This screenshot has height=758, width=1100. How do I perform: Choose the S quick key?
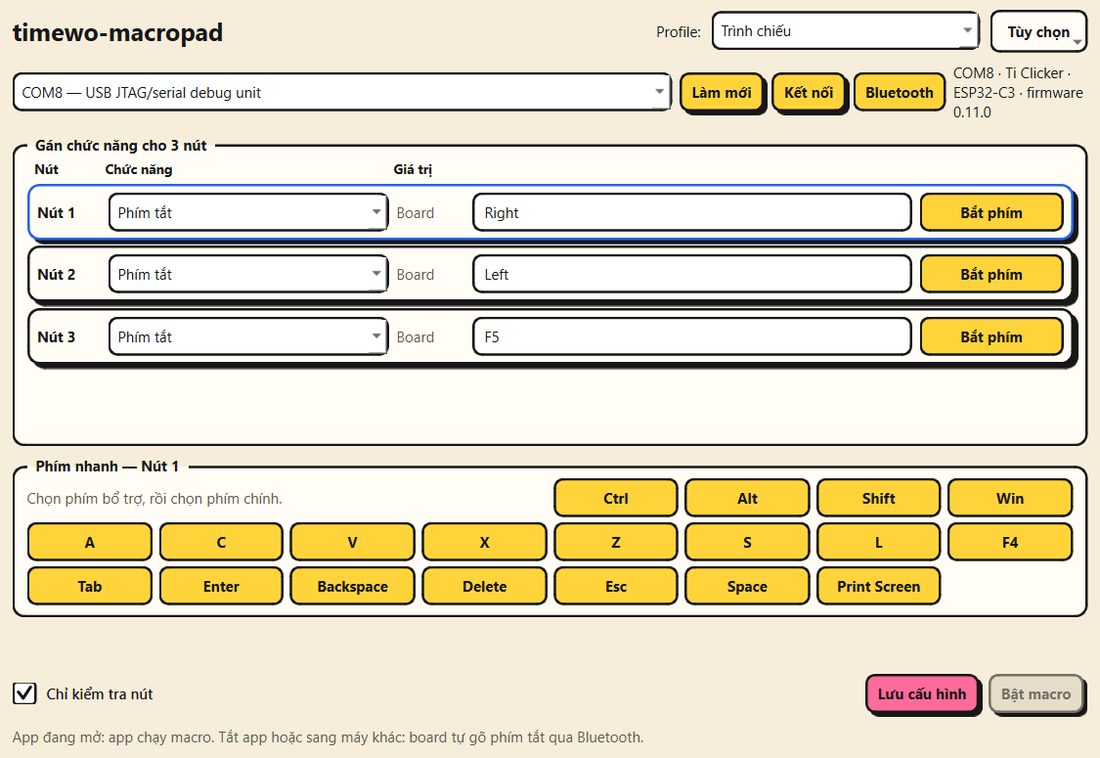click(747, 542)
